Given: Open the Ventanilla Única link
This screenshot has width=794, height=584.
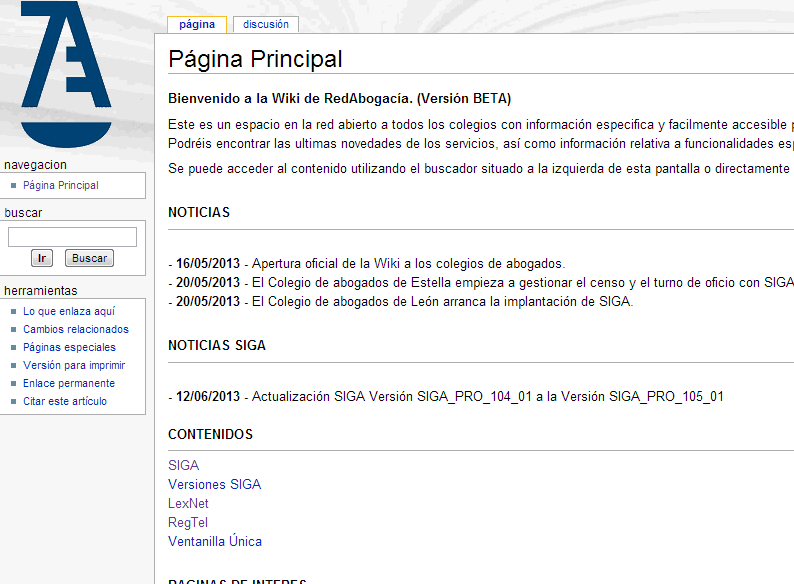Looking at the screenshot, I should (x=215, y=541).
